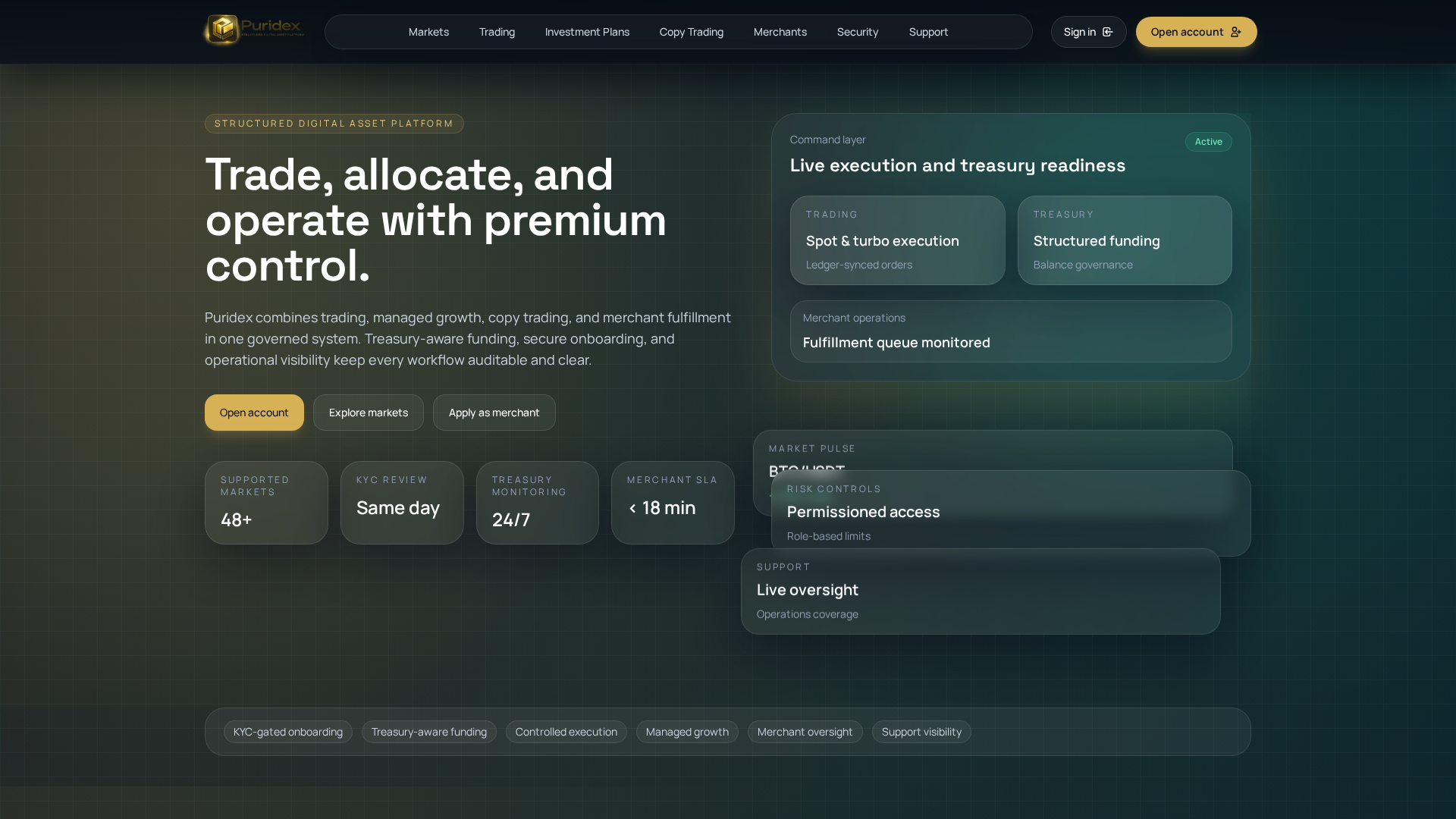
Task: Open Investment Plans from the navbar
Action: tap(587, 32)
